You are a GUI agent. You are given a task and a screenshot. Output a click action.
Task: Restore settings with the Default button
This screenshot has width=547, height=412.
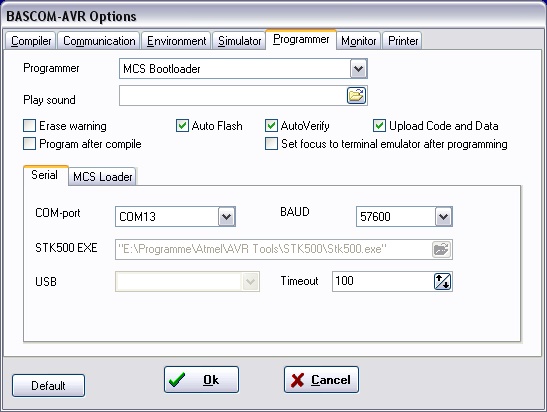(x=48, y=385)
